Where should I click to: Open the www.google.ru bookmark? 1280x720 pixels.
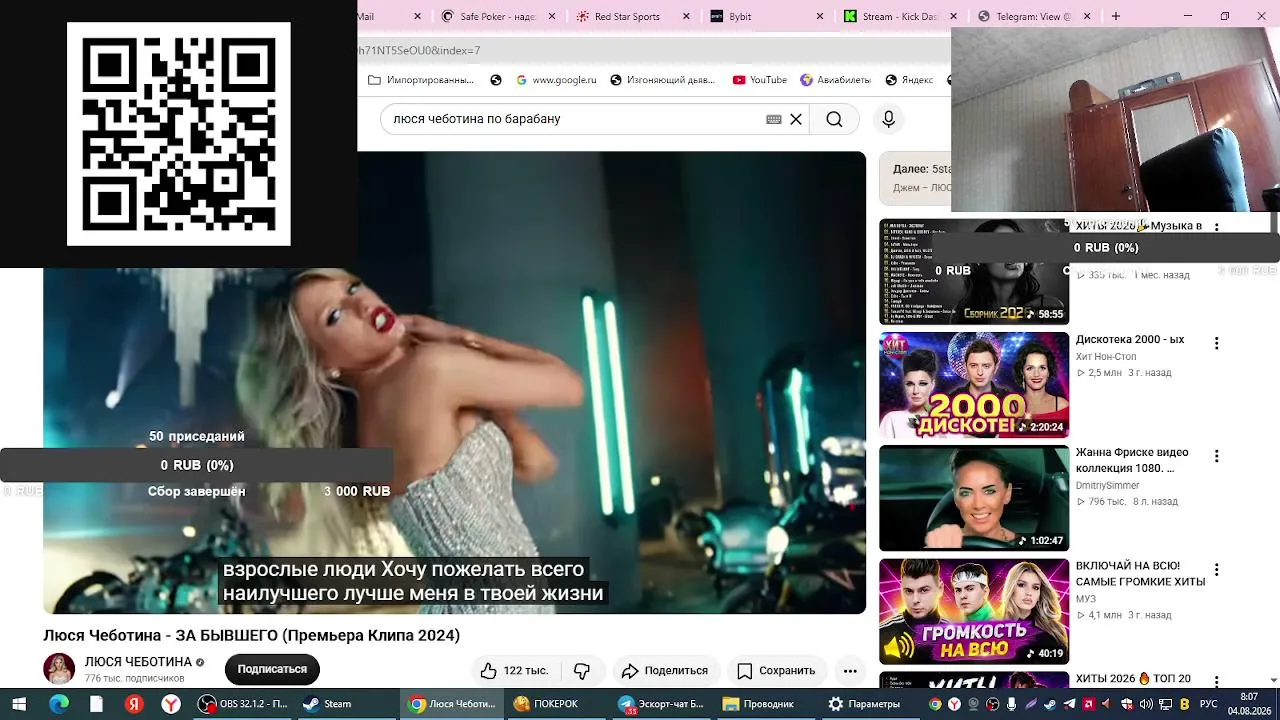click(556, 80)
